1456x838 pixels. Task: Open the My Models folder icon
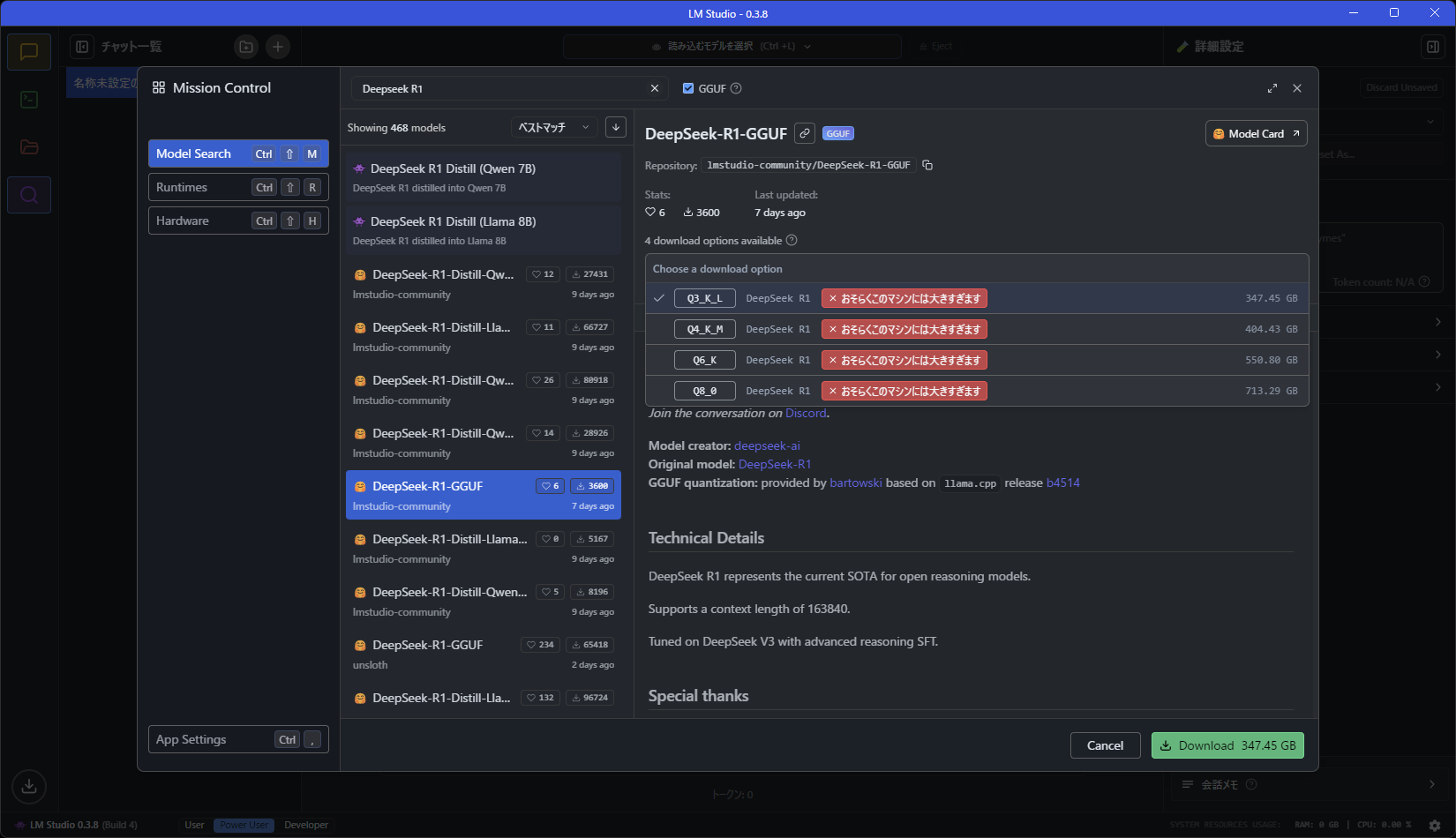pyautogui.click(x=29, y=147)
